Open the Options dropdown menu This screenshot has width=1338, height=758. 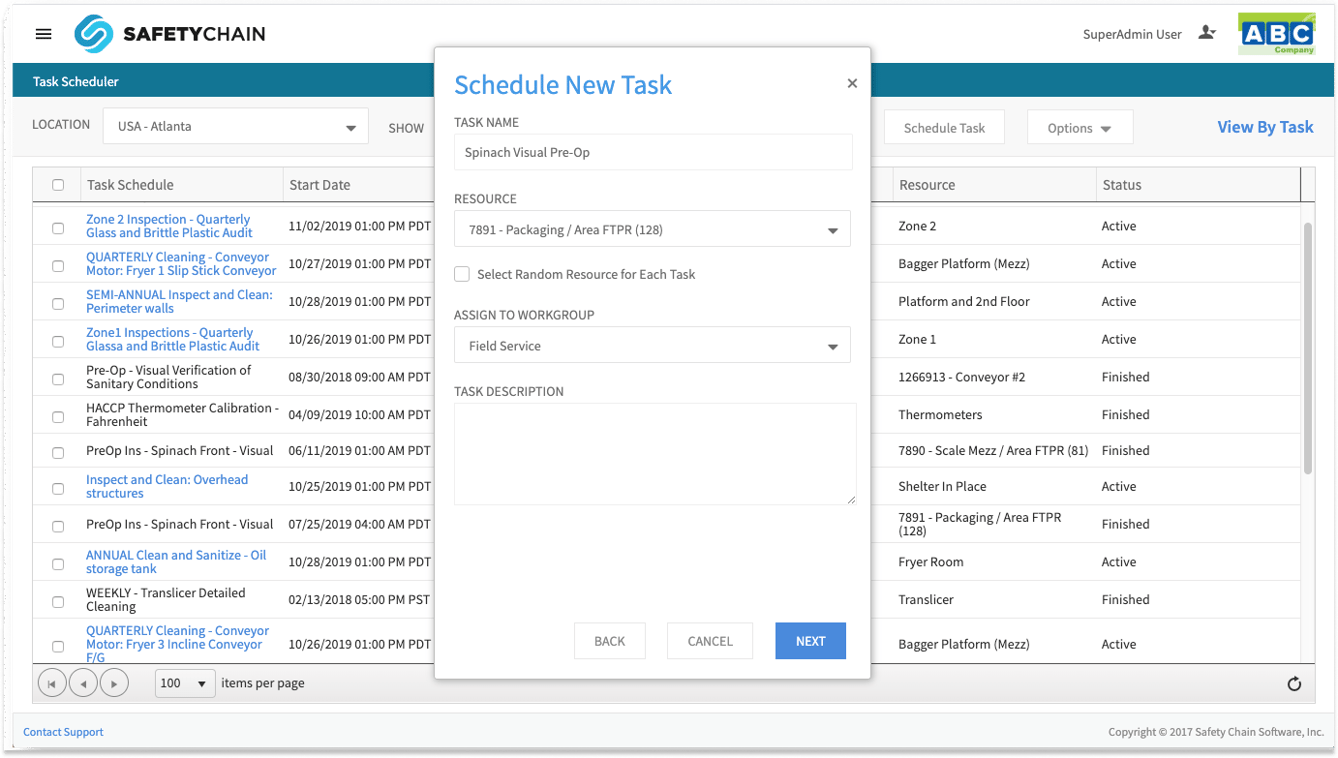[x=1079, y=128]
